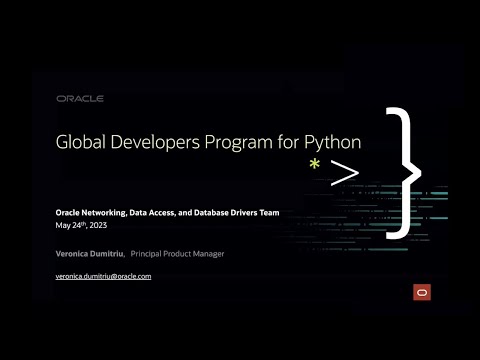This screenshot has width=480, height=360.
Task: Click the word Python in the title
Action: [333, 143]
